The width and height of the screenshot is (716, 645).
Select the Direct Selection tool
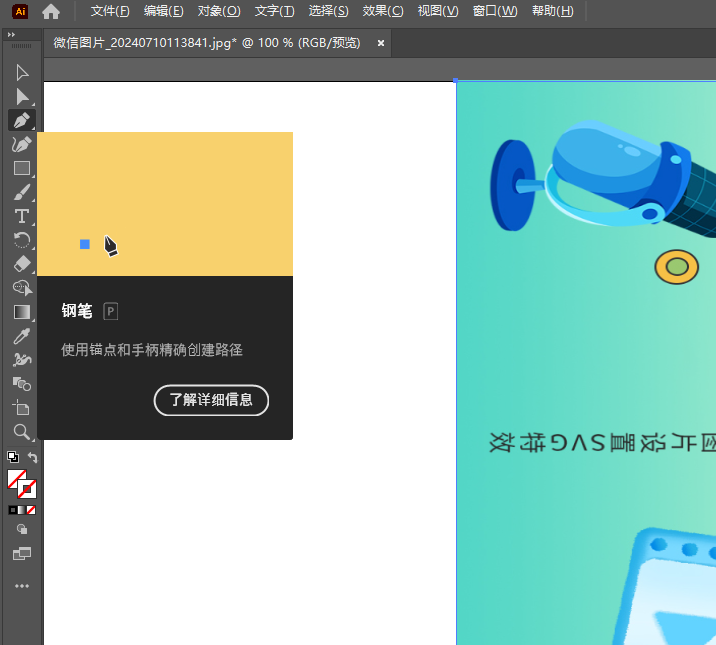[x=22, y=96]
